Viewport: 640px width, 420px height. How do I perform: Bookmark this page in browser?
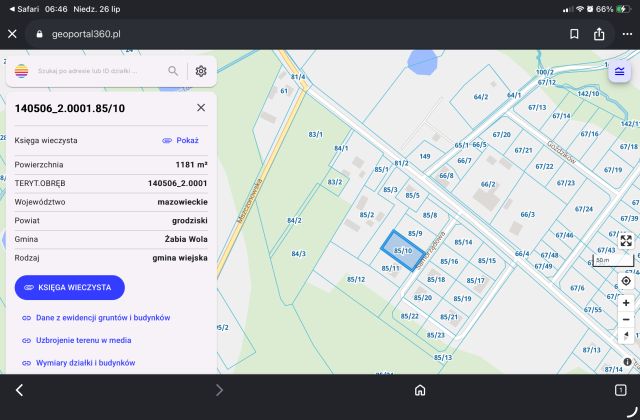574,34
